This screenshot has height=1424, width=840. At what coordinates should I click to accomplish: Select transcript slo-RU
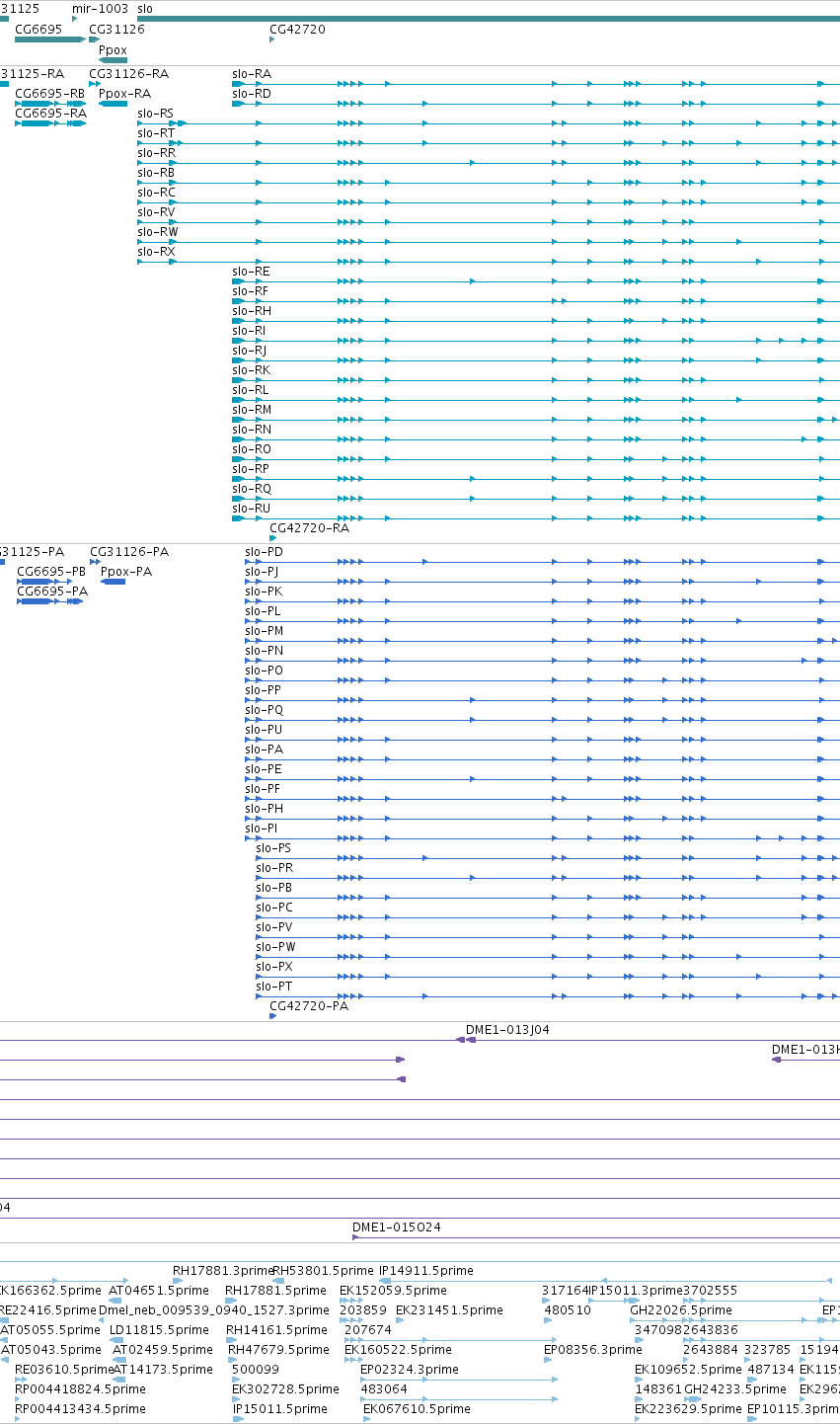pyautogui.click(x=252, y=509)
